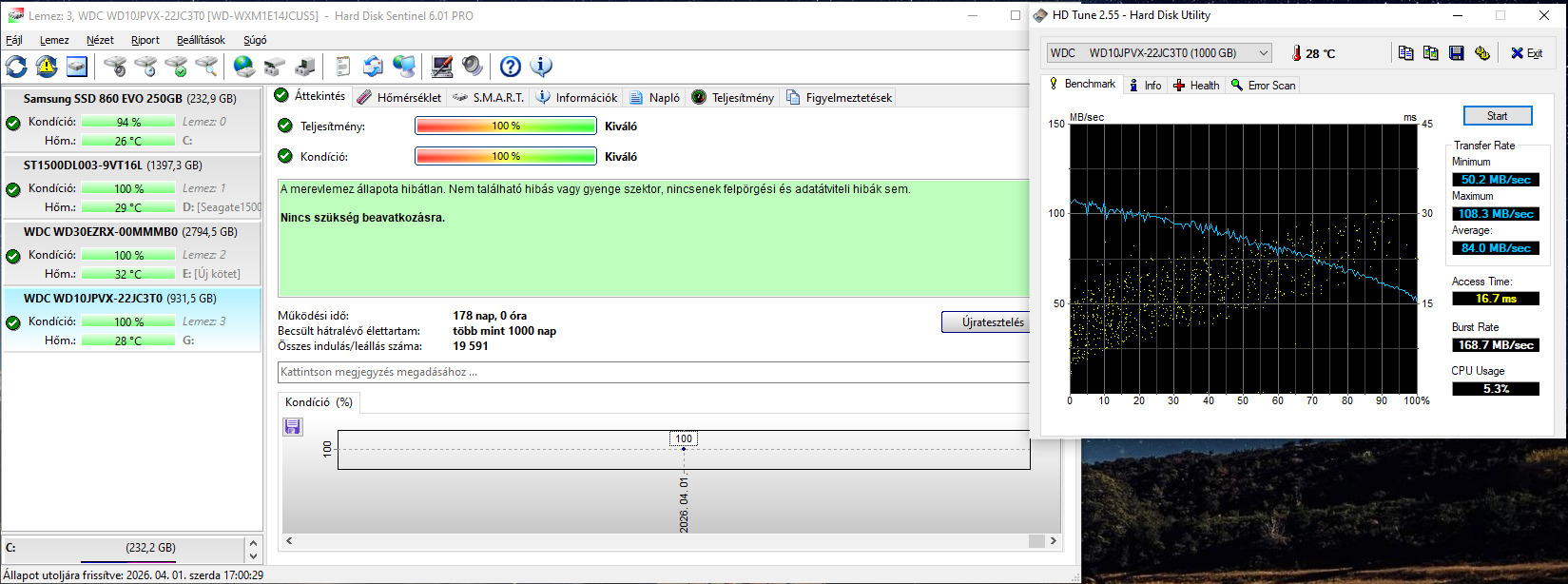Click the disk with green checkmark icon
This screenshot has width=1568, height=584.
click(176, 66)
